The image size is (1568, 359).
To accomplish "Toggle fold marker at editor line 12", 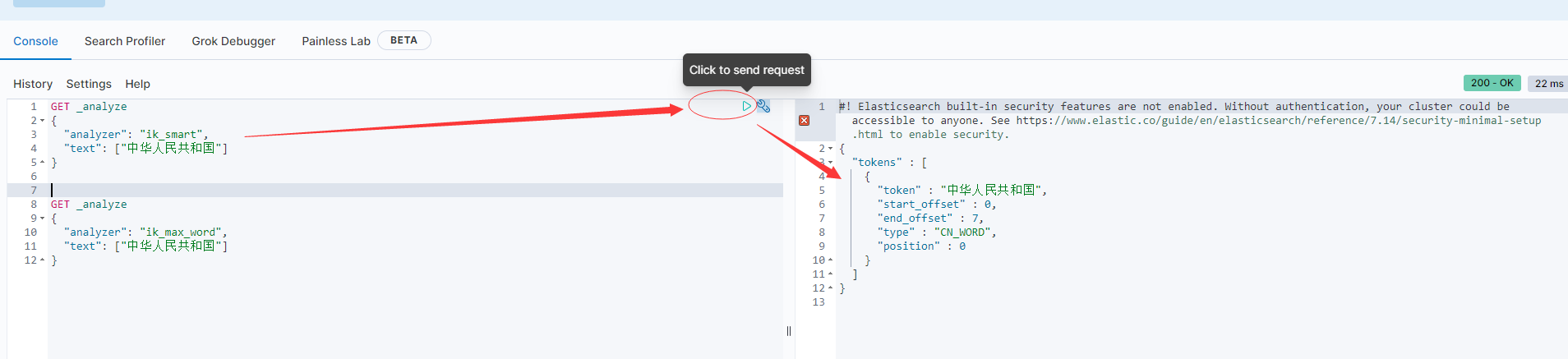I will pyautogui.click(x=42, y=260).
